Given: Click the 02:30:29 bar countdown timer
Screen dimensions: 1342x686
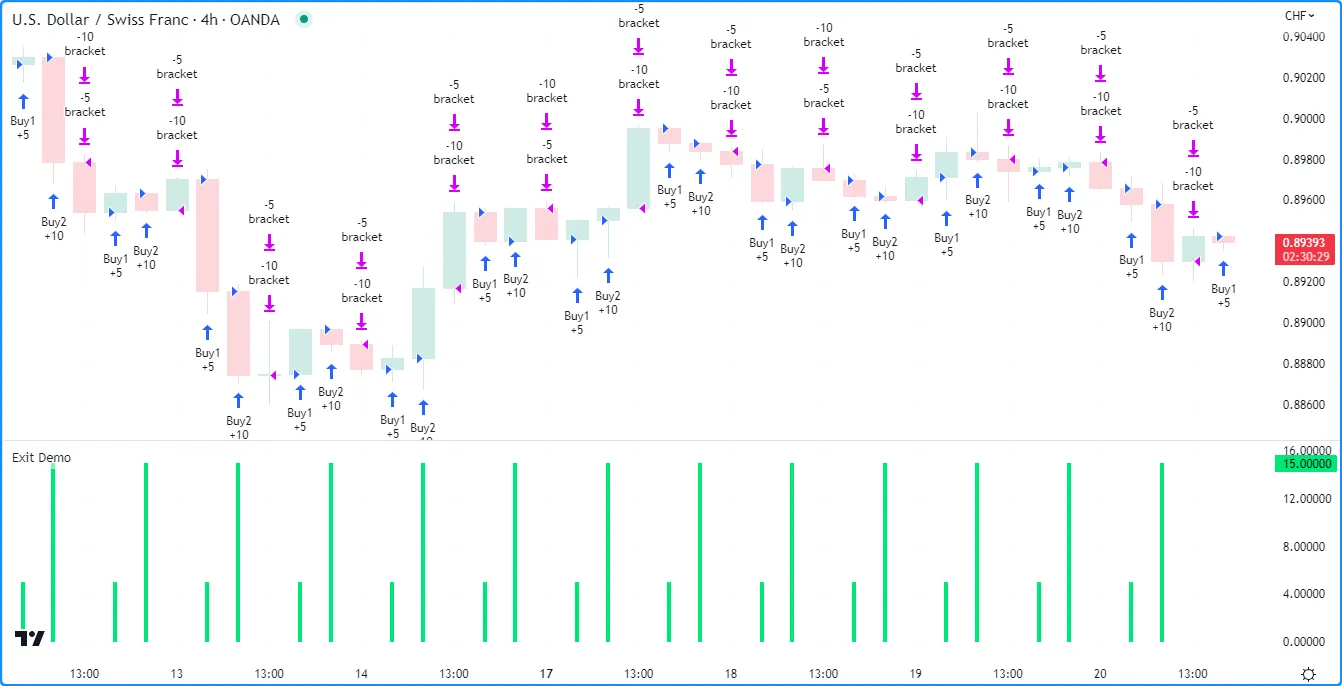Looking at the screenshot, I should (x=1303, y=256).
